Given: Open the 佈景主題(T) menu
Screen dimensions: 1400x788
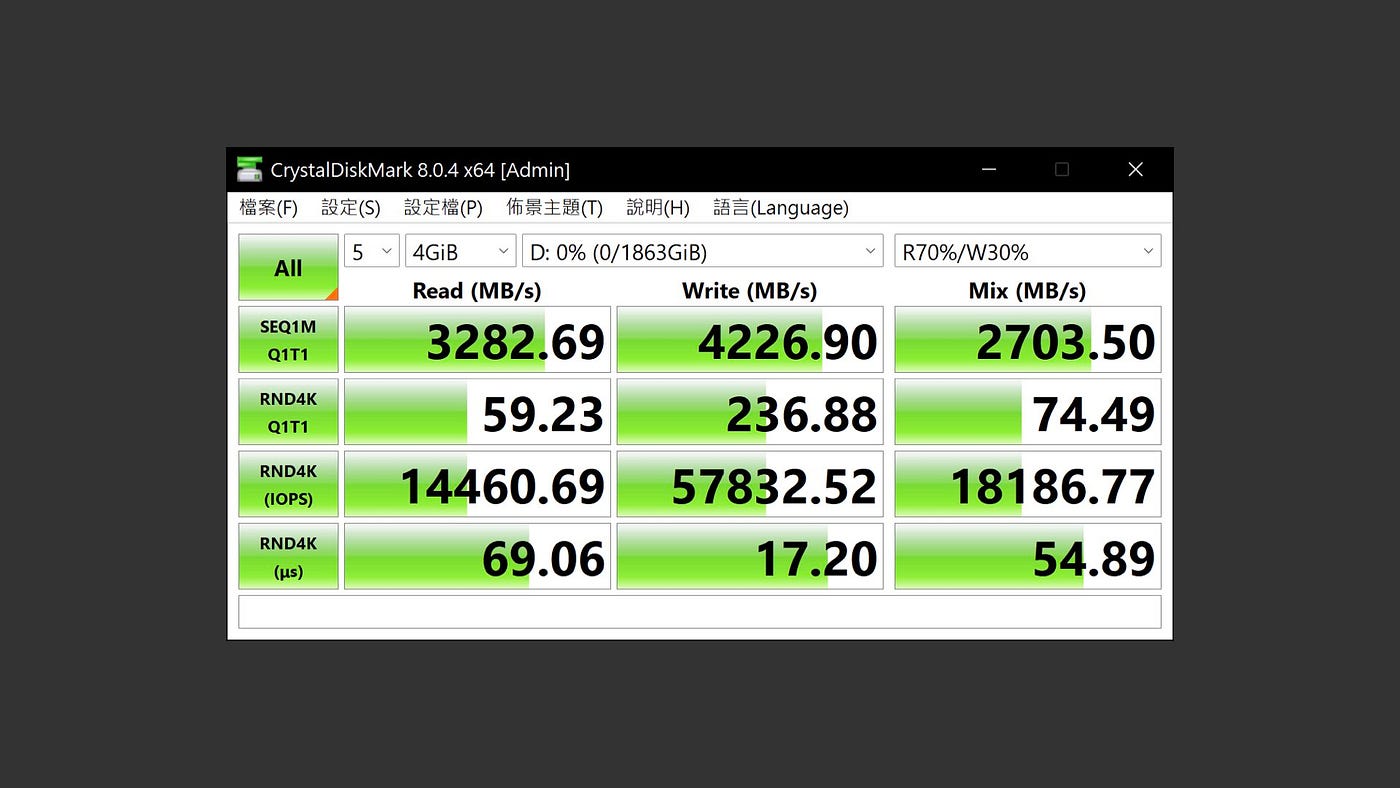Looking at the screenshot, I should [x=555, y=208].
